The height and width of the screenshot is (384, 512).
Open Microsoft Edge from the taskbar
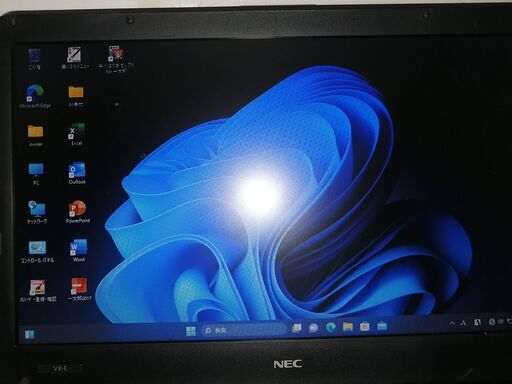point(330,327)
